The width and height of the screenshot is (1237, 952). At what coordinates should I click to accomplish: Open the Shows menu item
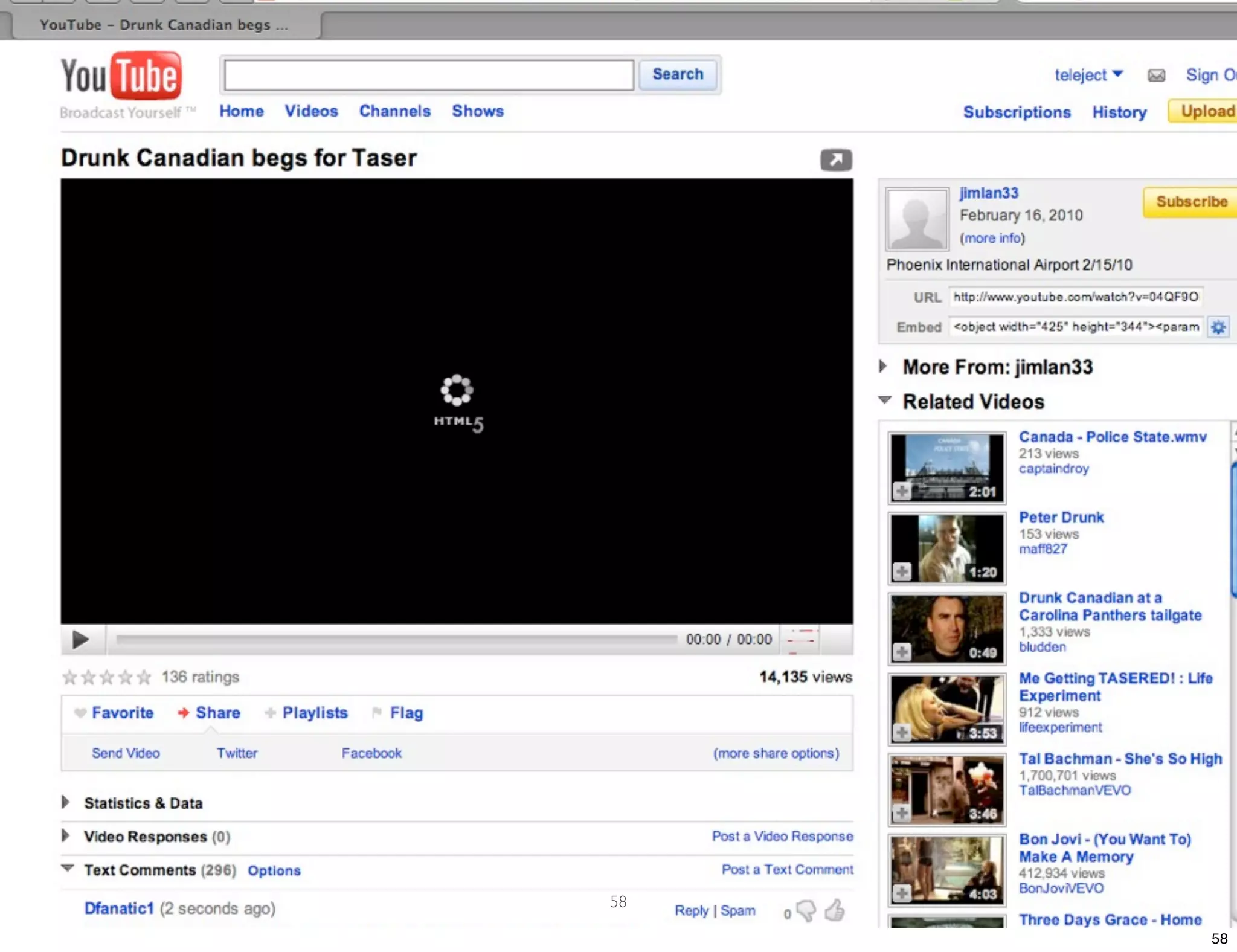(477, 111)
